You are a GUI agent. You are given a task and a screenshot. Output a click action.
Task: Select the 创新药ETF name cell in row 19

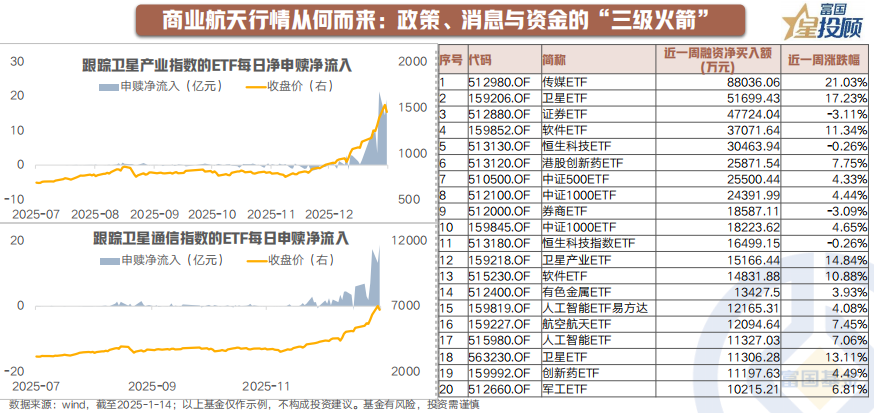598,372
